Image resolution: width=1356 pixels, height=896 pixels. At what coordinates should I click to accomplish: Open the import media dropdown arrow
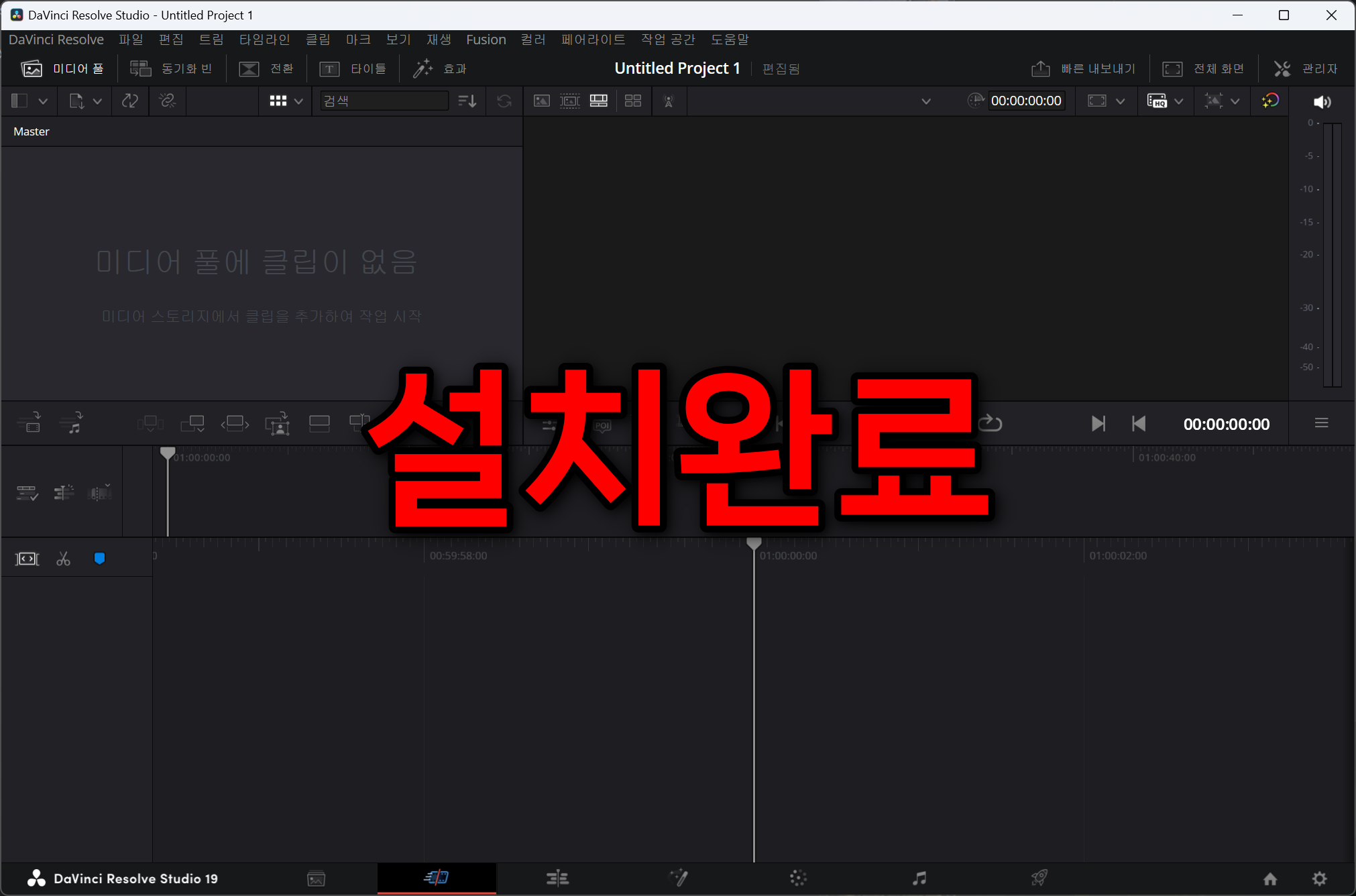point(97,101)
